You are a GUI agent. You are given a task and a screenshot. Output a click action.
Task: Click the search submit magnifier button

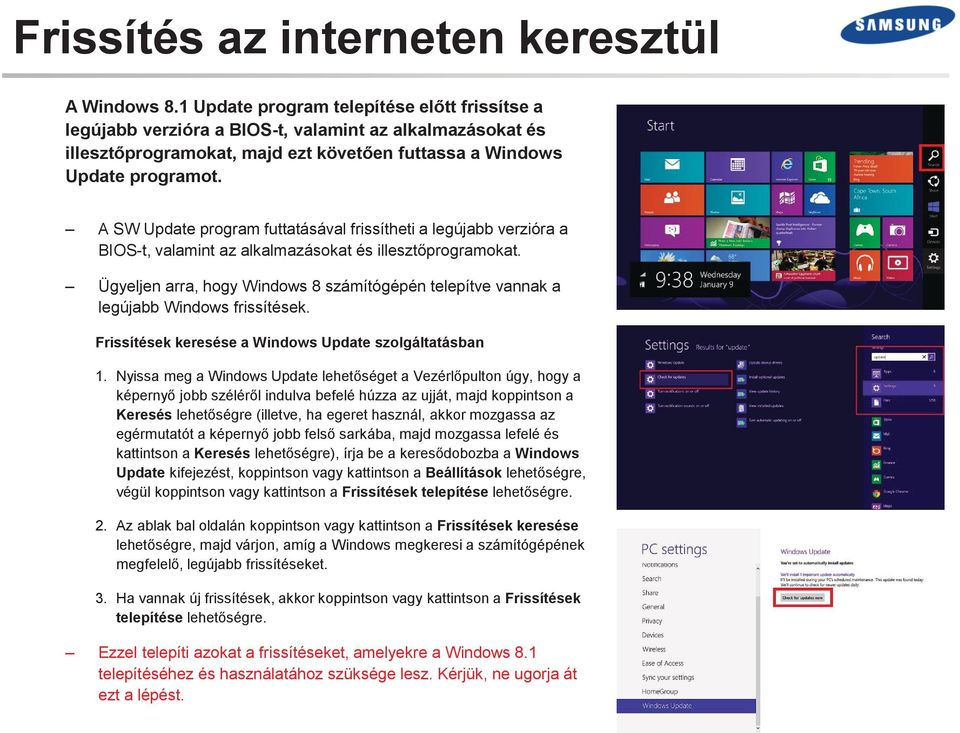[931, 357]
